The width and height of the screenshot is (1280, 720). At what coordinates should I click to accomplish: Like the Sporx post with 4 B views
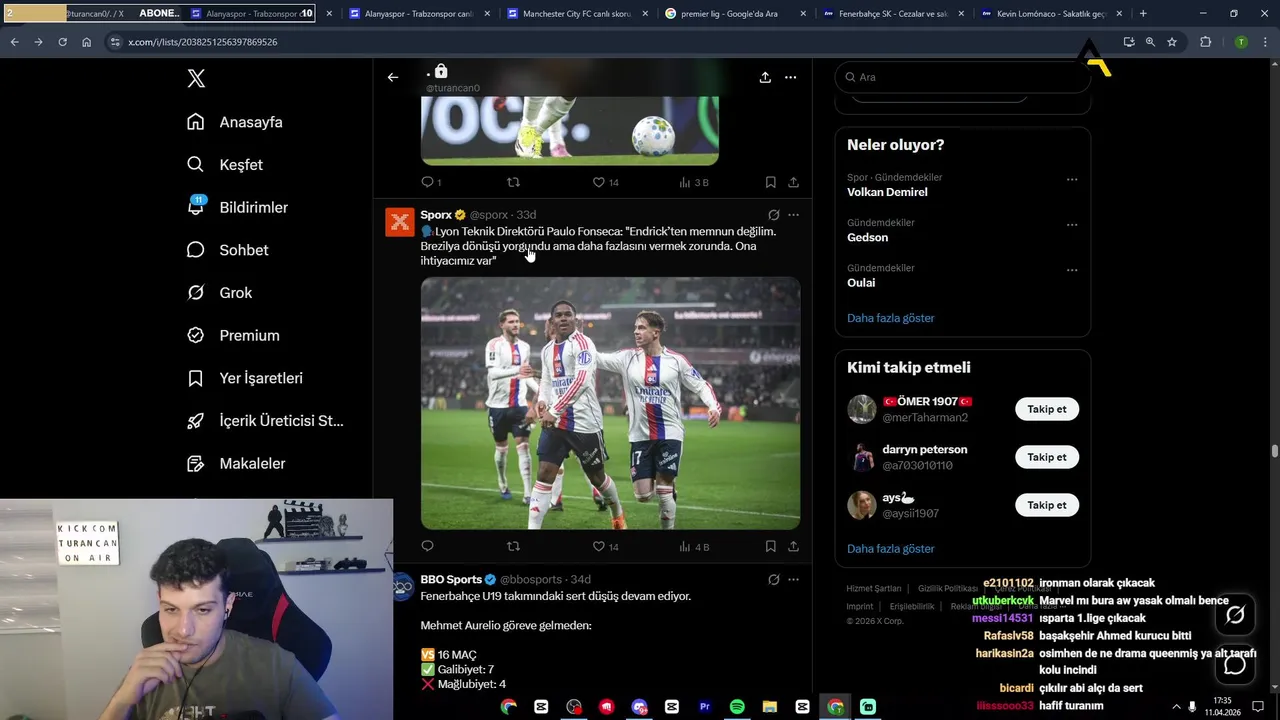[x=605, y=547]
